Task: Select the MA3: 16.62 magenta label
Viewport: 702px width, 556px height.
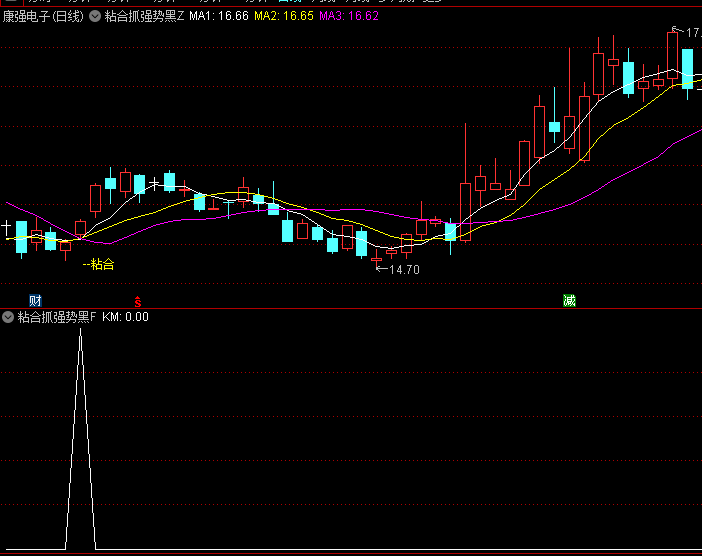Action: pyautogui.click(x=349, y=16)
